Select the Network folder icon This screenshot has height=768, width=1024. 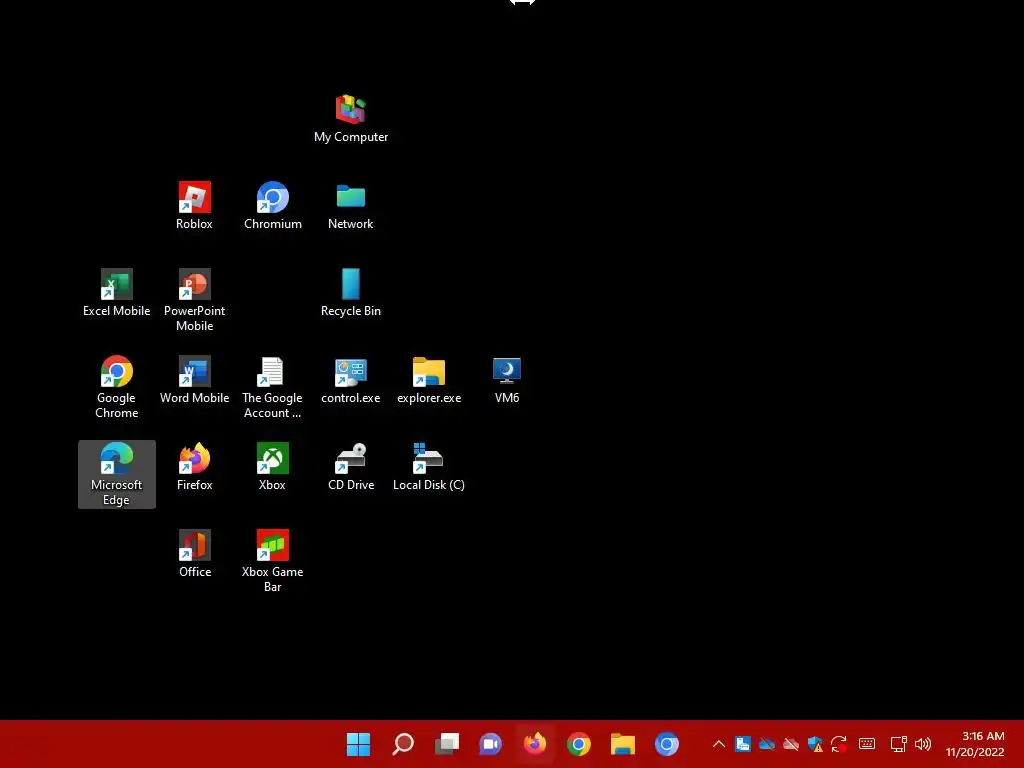(x=351, y=206)
